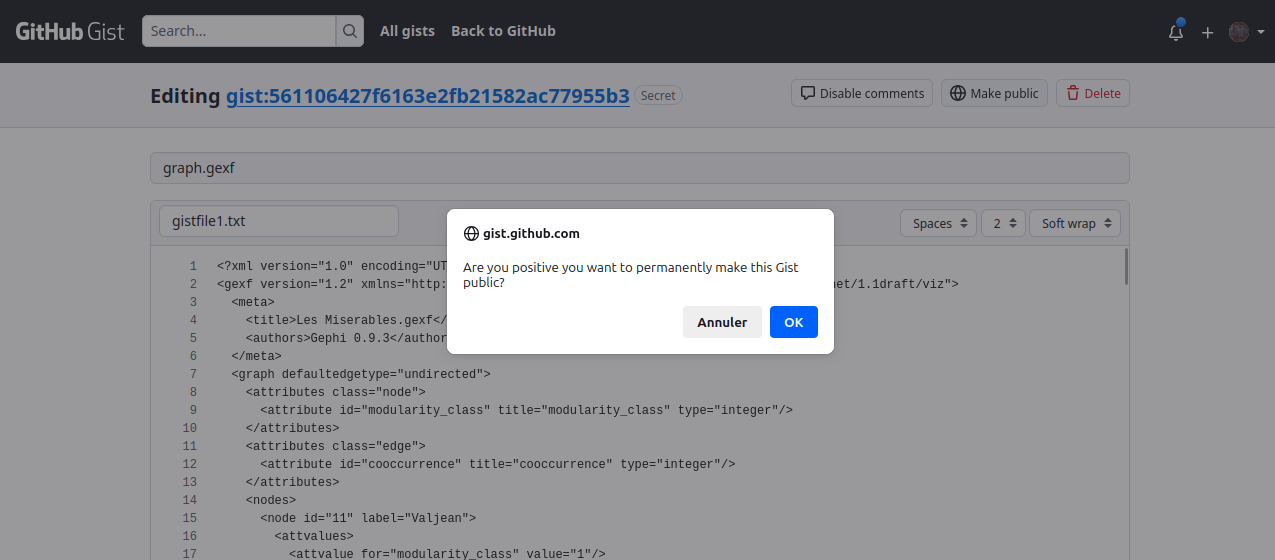The height and width of the screenshot is (560, 1275).
Task: Open the indent size dropdown showing 2
Action: coord(1003,223)
